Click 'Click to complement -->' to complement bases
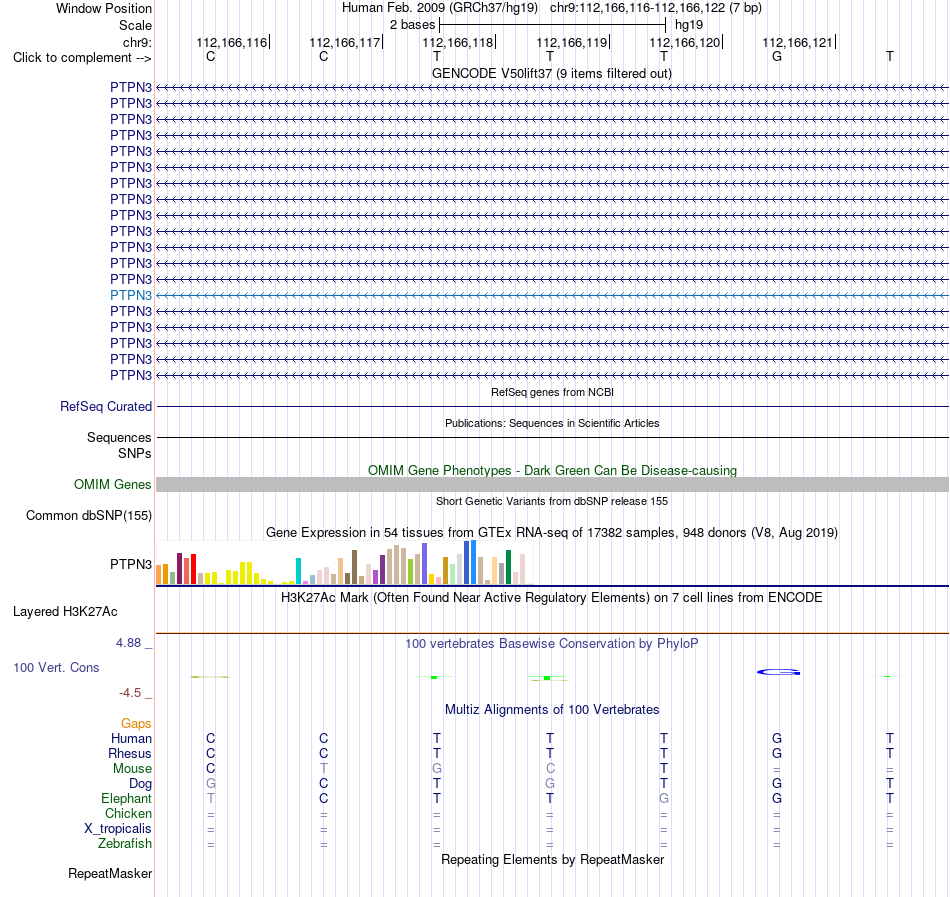This screenshot has height=897, width=950. click(82, 58)
